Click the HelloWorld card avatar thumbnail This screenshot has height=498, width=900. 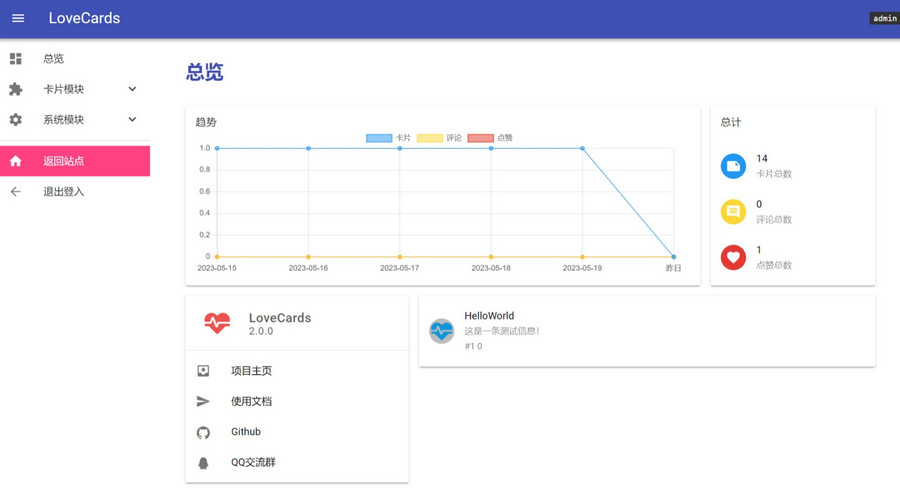click(x=441, y=331)
